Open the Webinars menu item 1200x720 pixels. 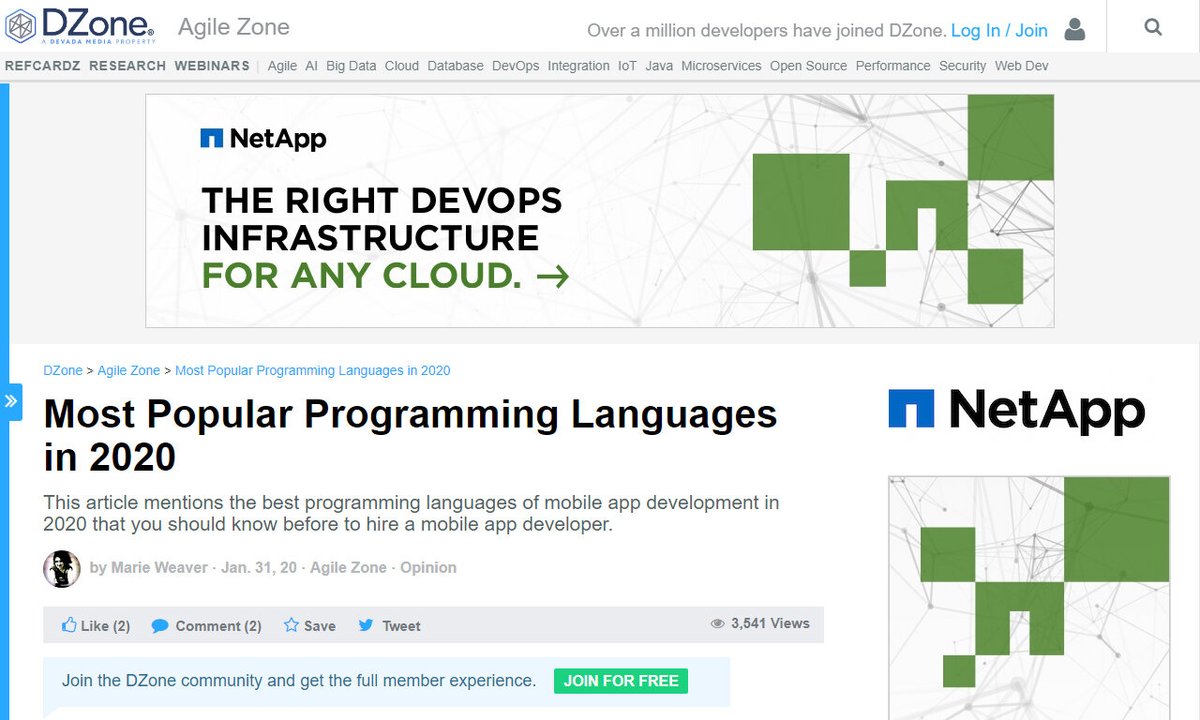[212, 66]
